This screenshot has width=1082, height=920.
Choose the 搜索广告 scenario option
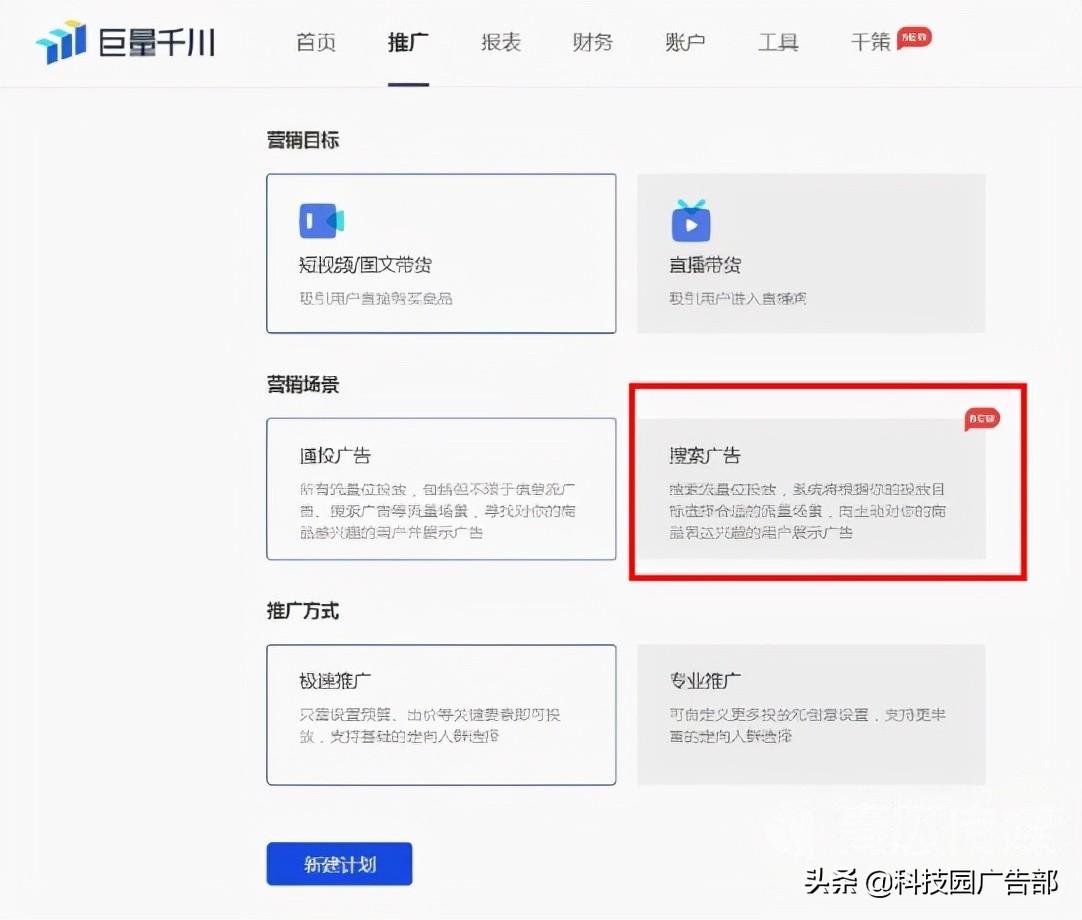(811, 488)
